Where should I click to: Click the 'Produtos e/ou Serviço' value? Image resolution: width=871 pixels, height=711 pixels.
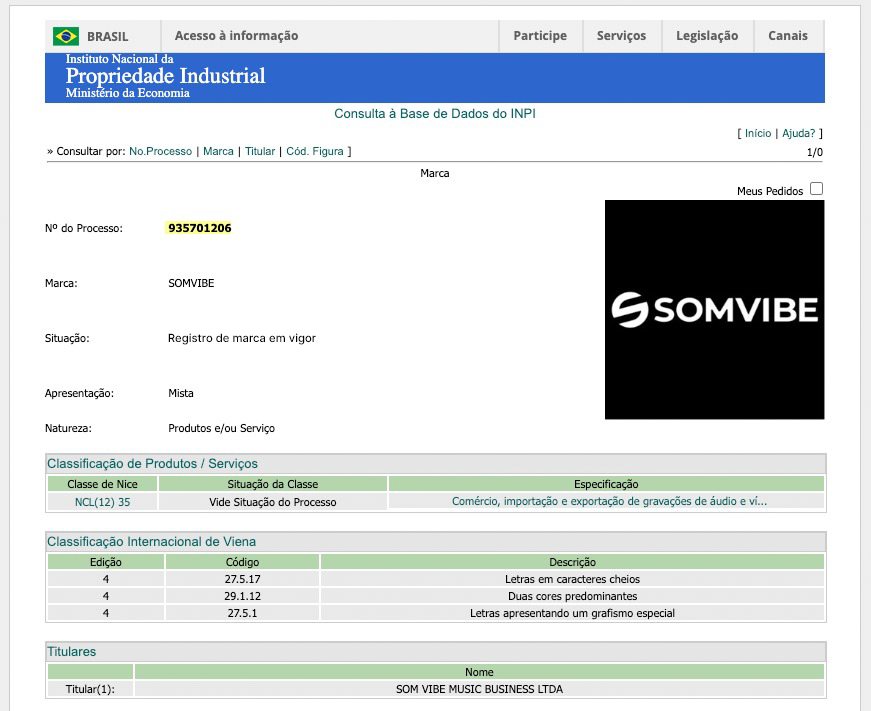[x=221, y=428]
